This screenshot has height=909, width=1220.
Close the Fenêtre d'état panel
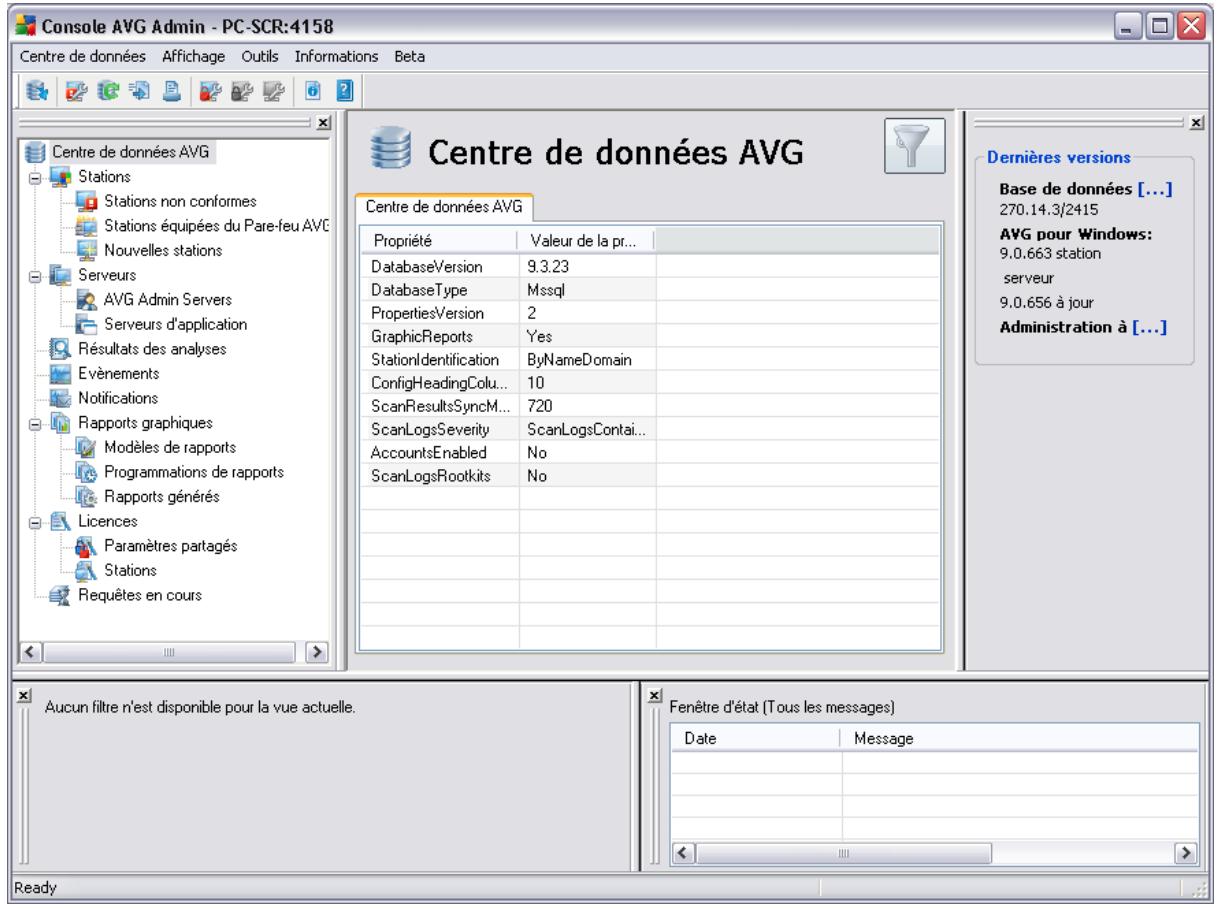pyautogui.click(x=655, y=695)
